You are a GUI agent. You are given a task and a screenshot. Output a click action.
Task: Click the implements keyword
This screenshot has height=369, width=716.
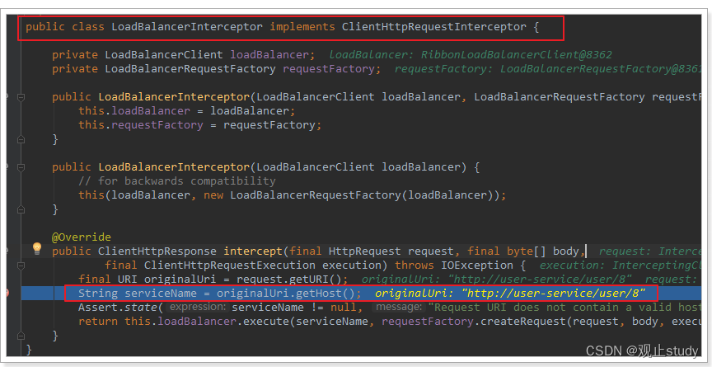pyautogui.click(x=302, y=27)
